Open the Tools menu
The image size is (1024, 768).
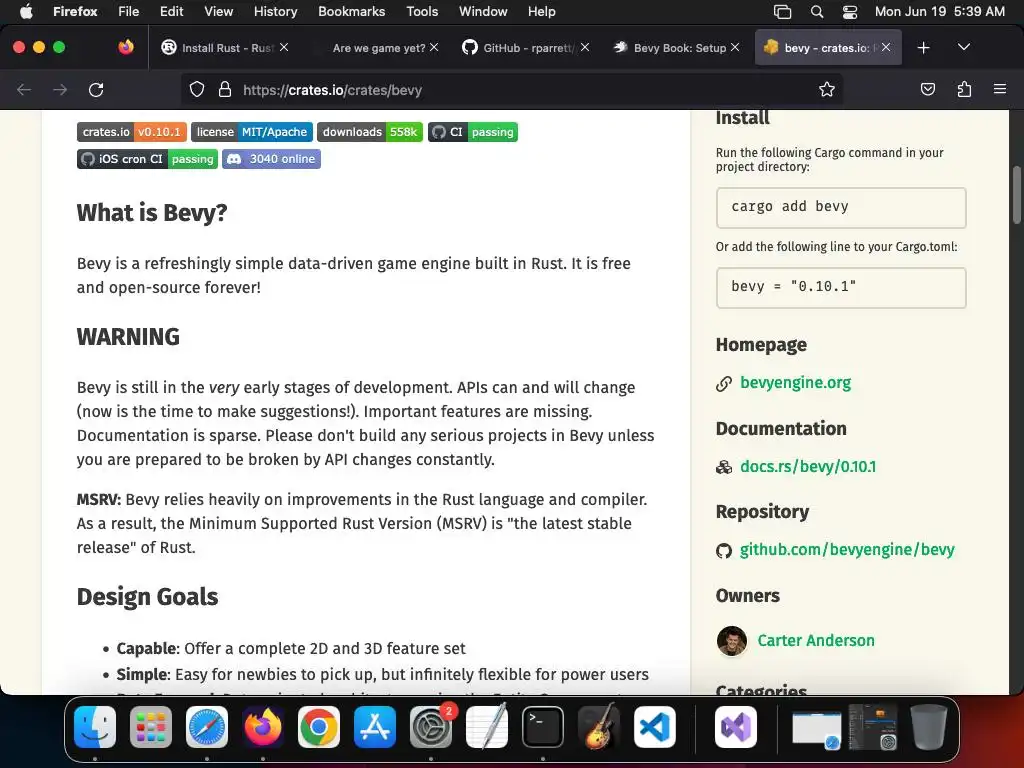click(x=422, y=12)
